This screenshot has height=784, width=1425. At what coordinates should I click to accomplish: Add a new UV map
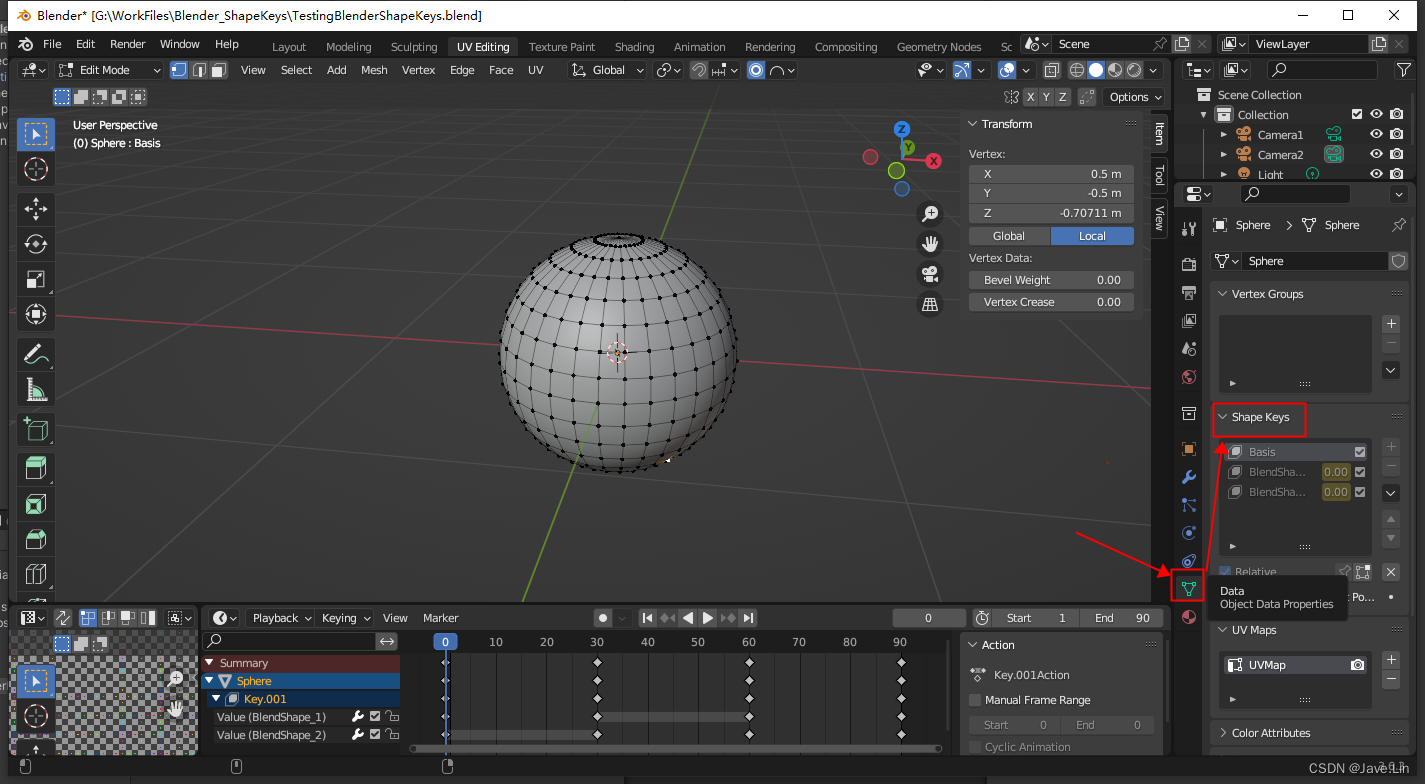[1390, 660]
